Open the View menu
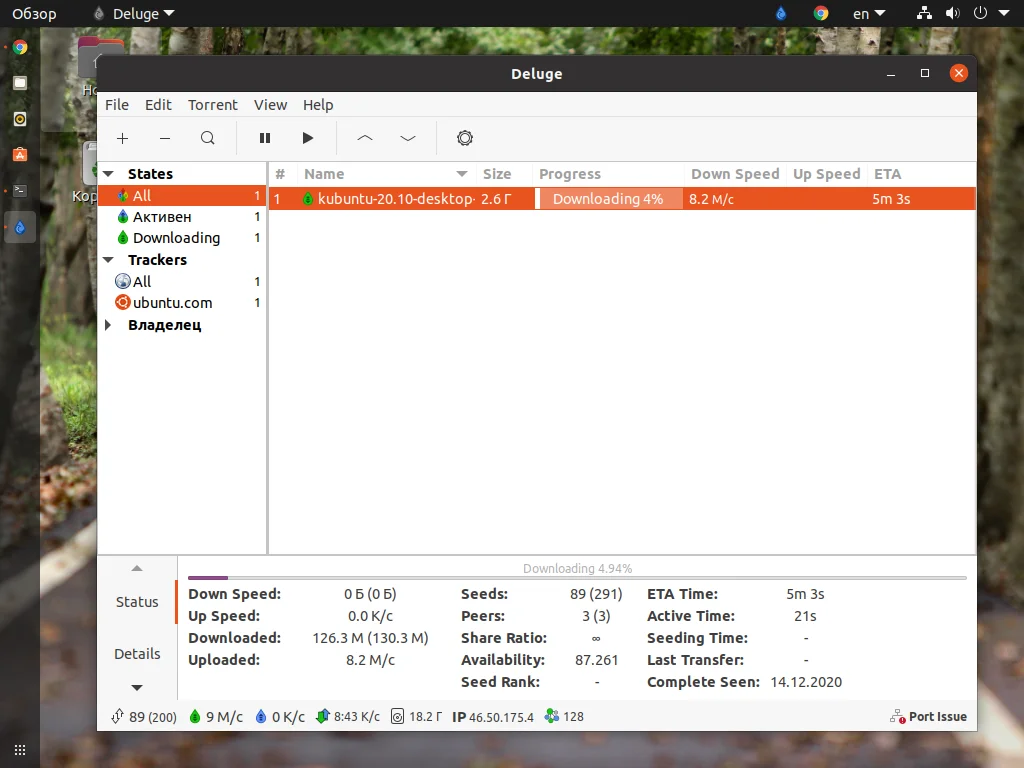1024x768 pixels. tap(270, 104)
